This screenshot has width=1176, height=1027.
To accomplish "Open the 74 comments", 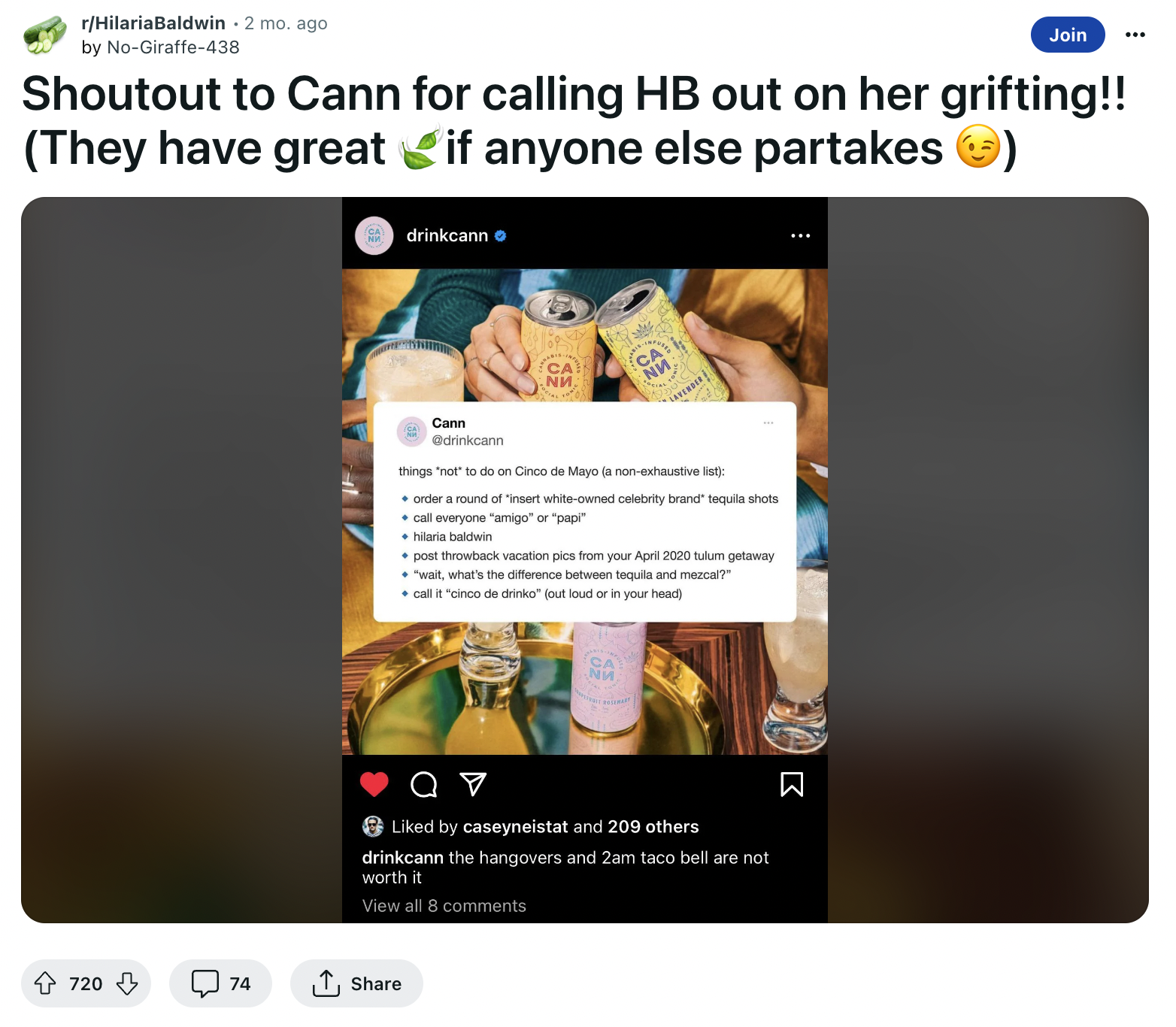I will pyautogui.click(x=220, y=983).
